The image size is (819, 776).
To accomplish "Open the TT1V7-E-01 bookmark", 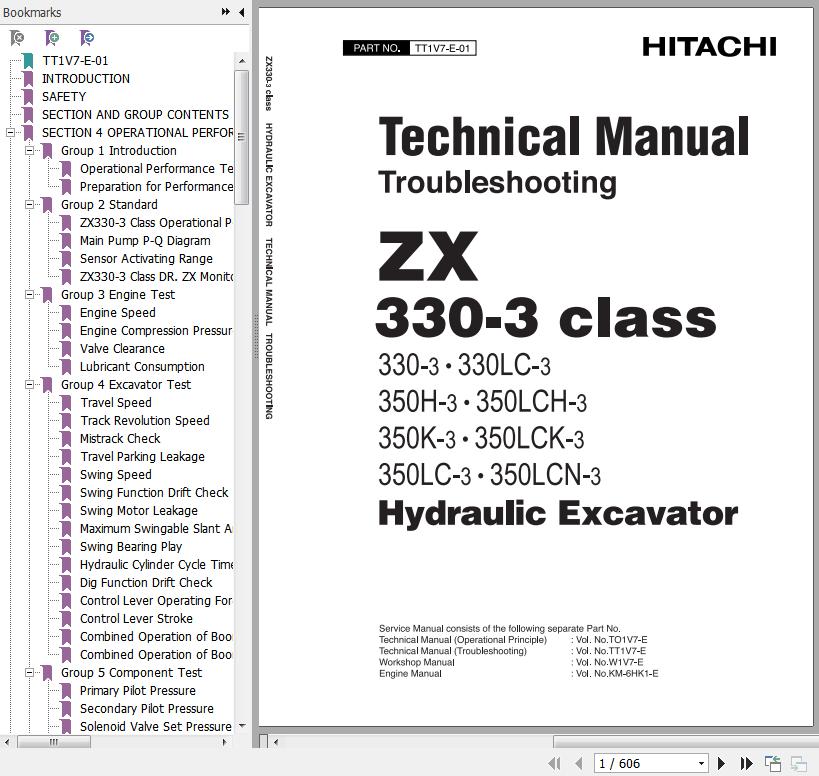I will pyautogui.click(x=75, y=61).
